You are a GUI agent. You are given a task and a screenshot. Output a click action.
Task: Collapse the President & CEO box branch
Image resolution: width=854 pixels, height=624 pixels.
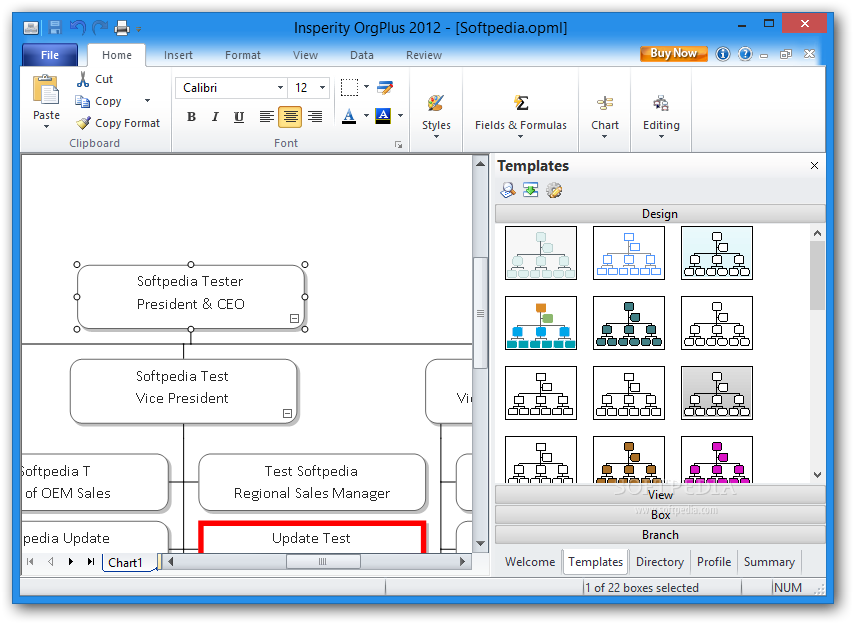(294, 319)
